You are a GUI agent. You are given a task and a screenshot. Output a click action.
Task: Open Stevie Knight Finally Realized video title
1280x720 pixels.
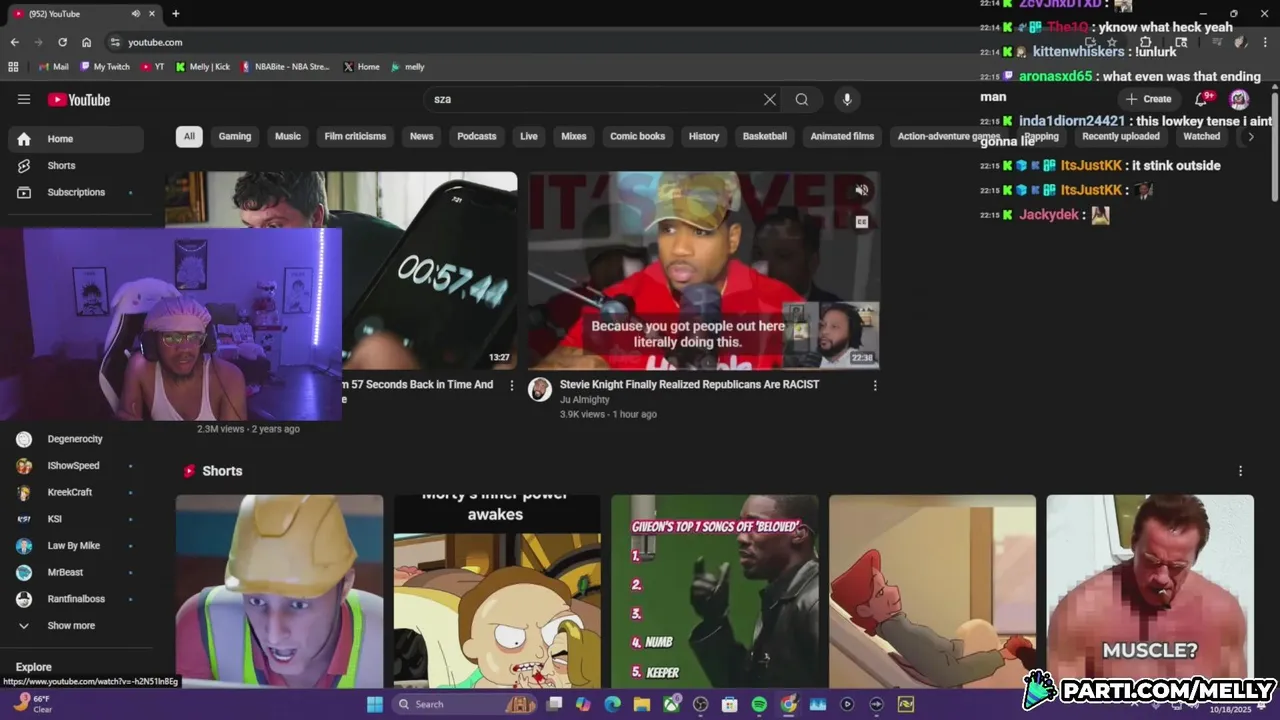(689, 384)
